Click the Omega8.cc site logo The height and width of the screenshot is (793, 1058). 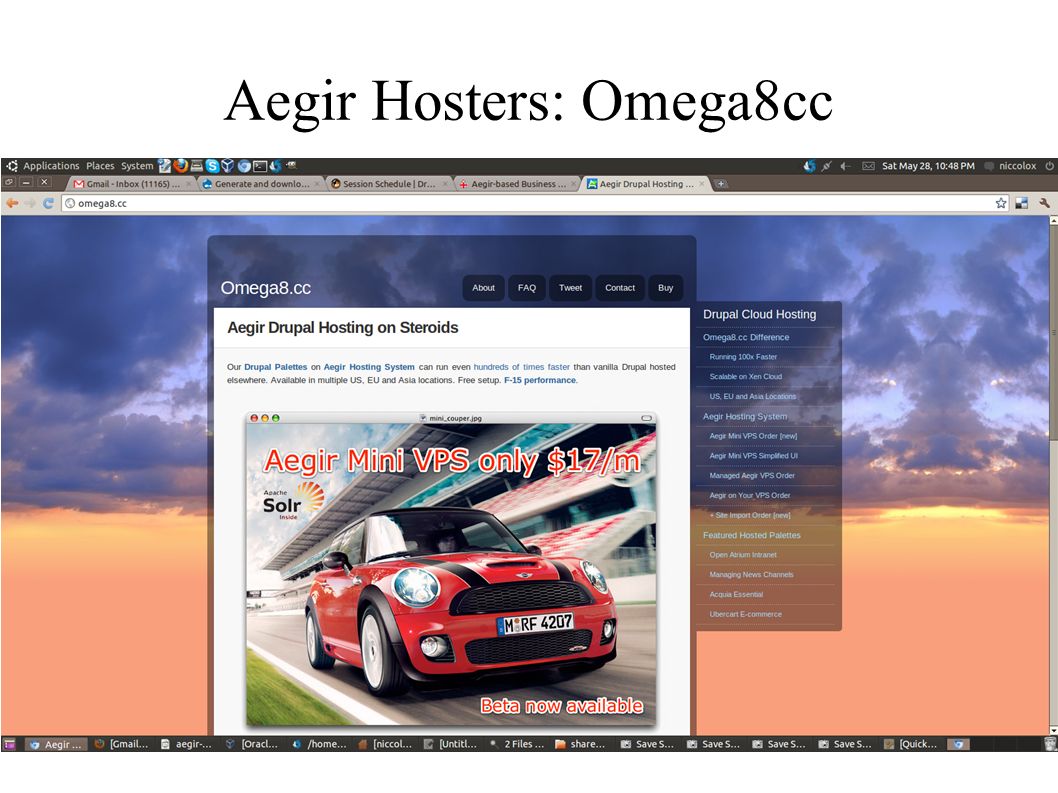(265, 288)
